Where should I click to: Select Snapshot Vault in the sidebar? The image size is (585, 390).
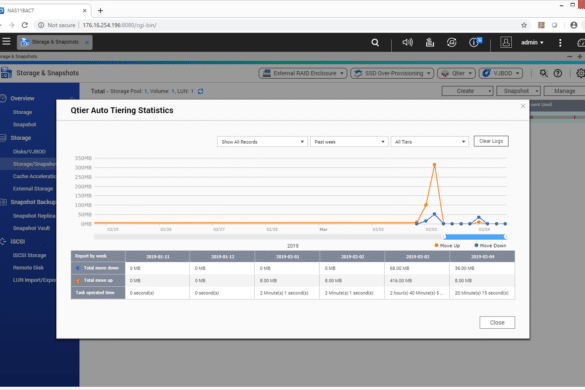point(31,228)
